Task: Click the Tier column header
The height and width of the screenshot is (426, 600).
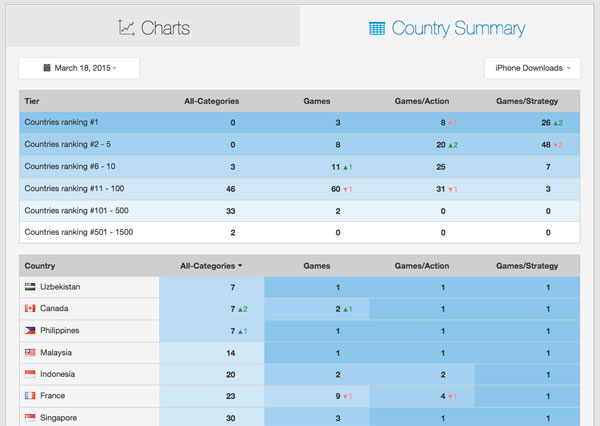Action: click(x=32, y=101)
